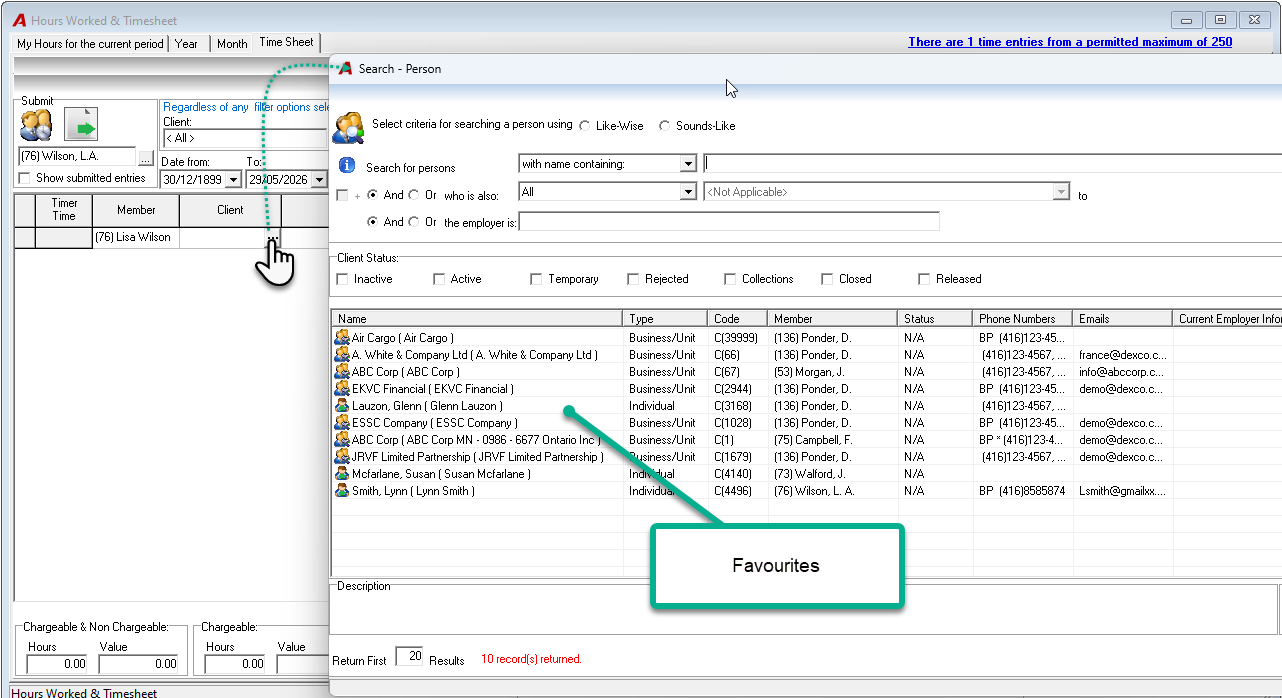The image size is (1282, 698).
Task: Click the business icon on the Air Cargo row
Action: [x=342, y=338]
